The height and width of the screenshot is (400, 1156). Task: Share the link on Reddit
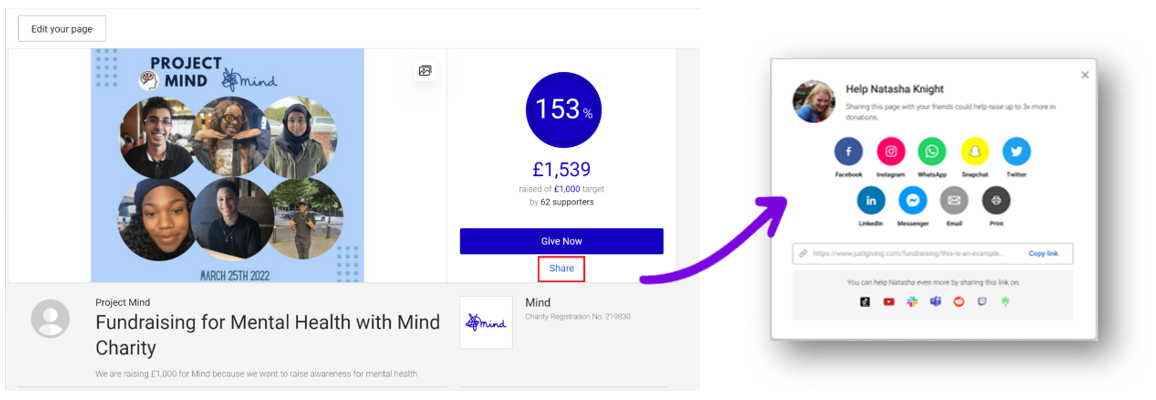[x=959, y=302]
